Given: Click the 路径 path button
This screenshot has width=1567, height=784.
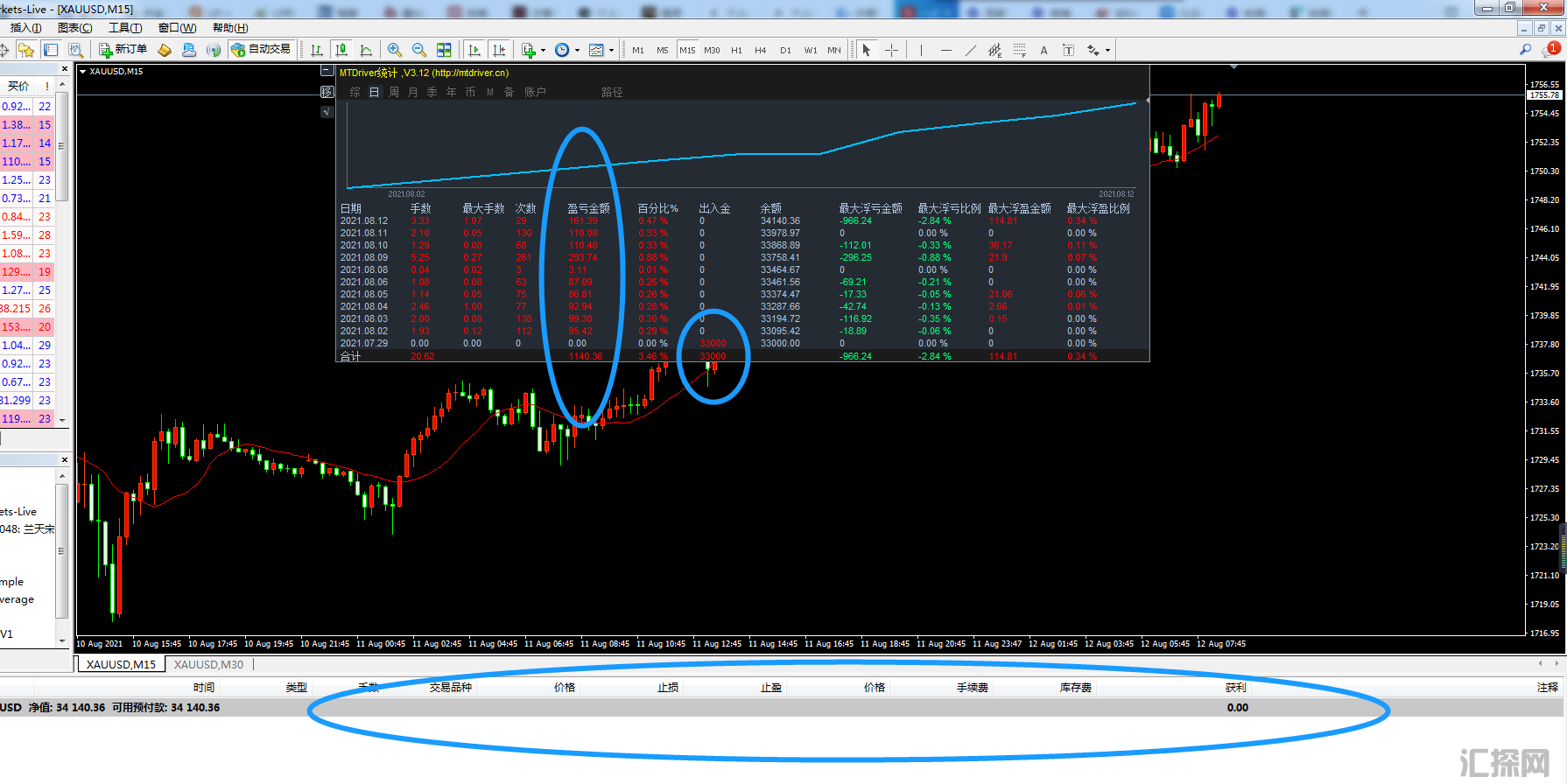Looking at the screenshot, I should [x=612, y=92].
